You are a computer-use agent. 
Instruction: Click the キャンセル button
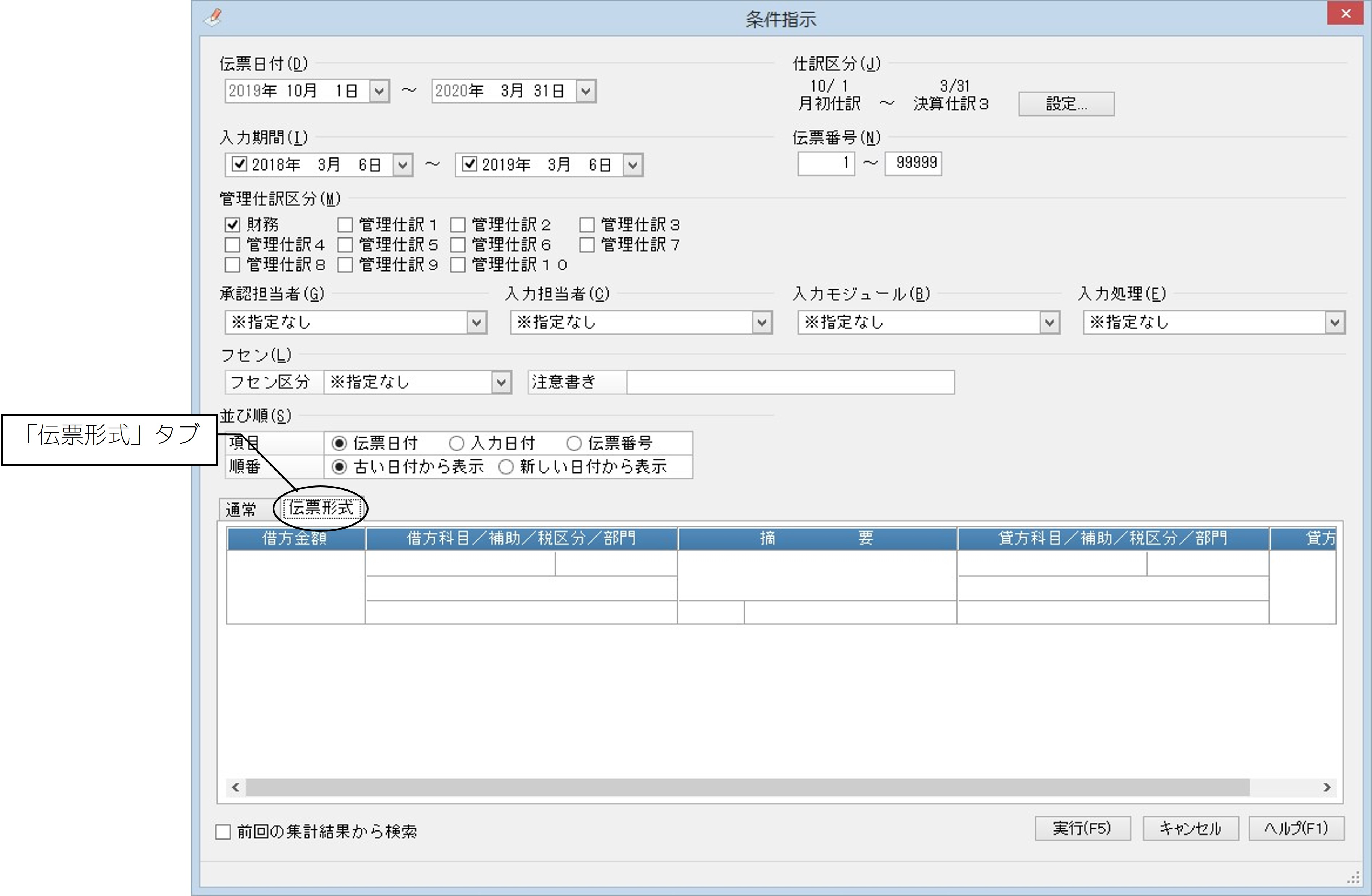(1190, 829)
